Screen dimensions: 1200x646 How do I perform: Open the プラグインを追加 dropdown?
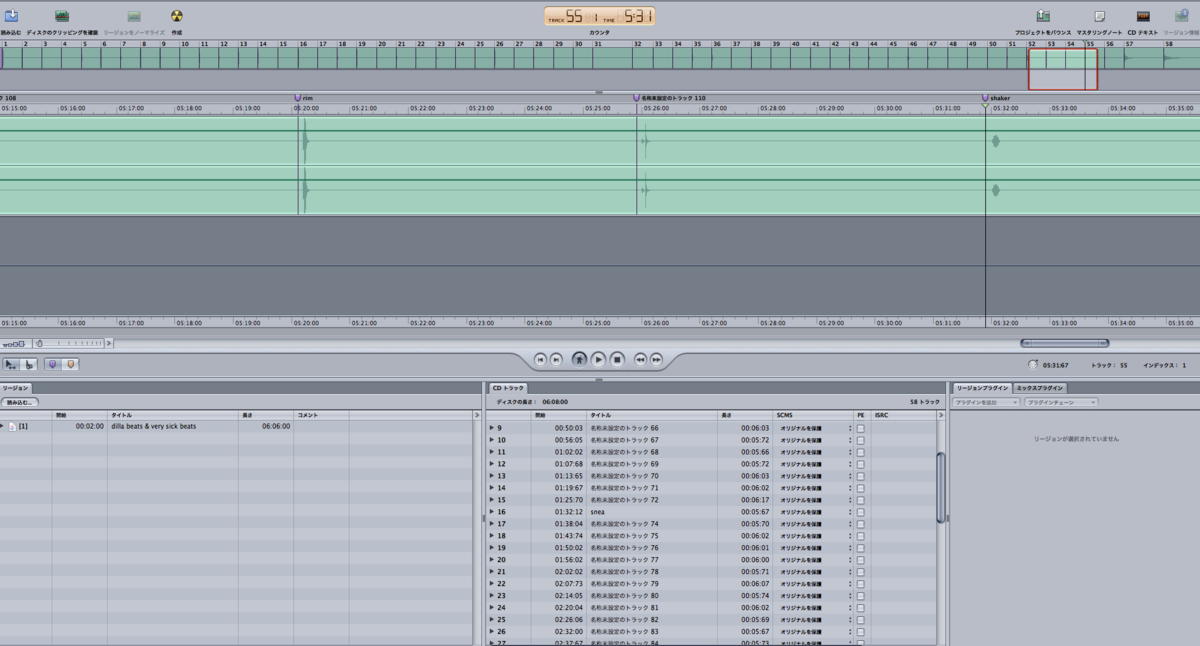986,402
